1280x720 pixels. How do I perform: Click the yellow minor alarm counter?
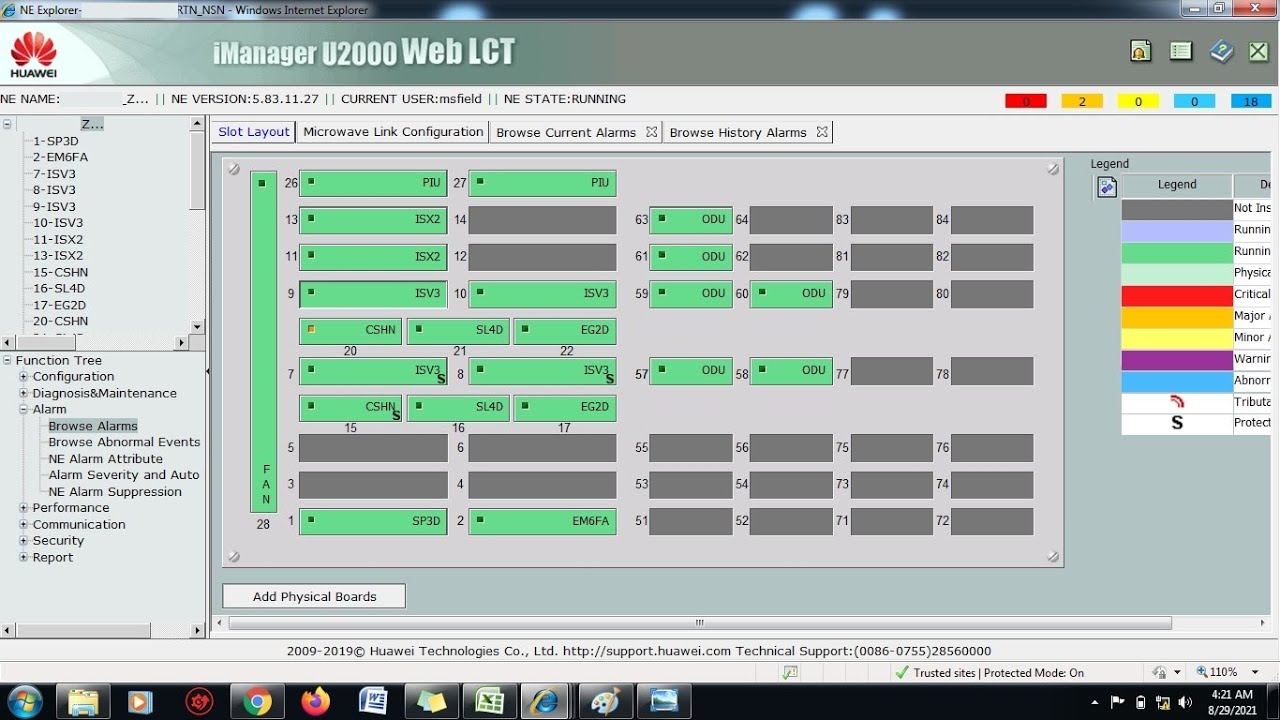coord(1138,101)
